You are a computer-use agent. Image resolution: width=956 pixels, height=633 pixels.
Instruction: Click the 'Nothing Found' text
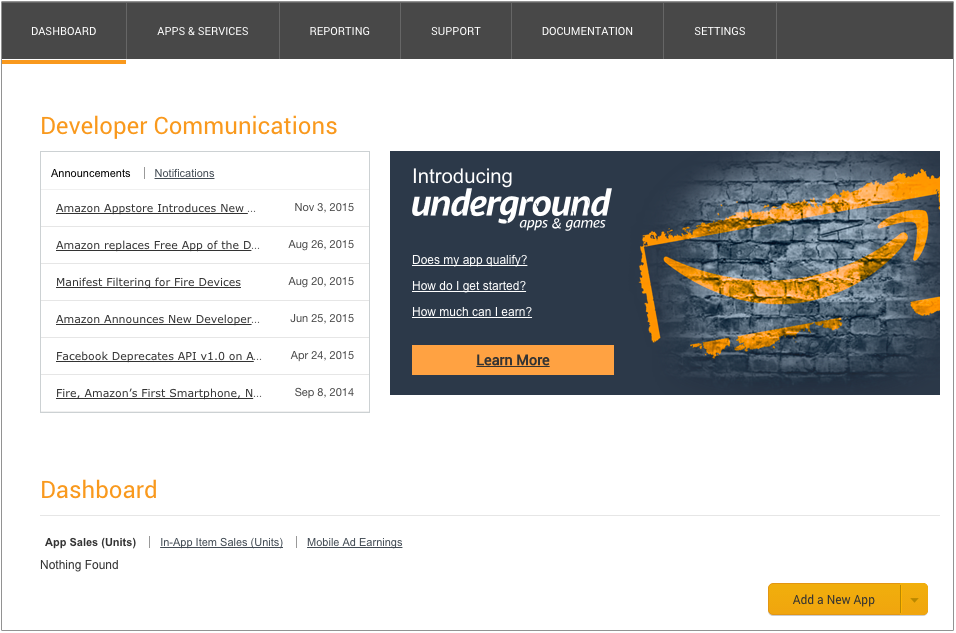(79, 565)
